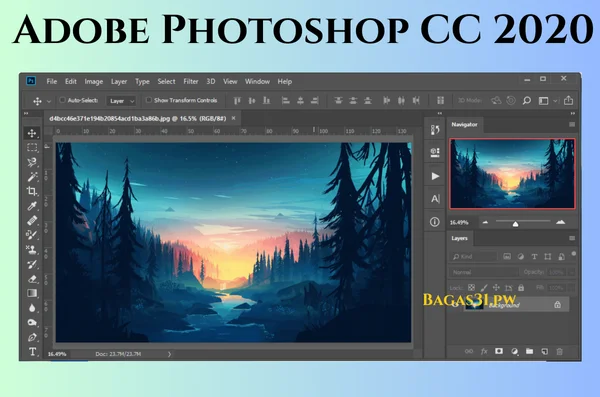Open the Actions panel play icon
Viewport: 600px width, 397px height.
click(435, 176)
